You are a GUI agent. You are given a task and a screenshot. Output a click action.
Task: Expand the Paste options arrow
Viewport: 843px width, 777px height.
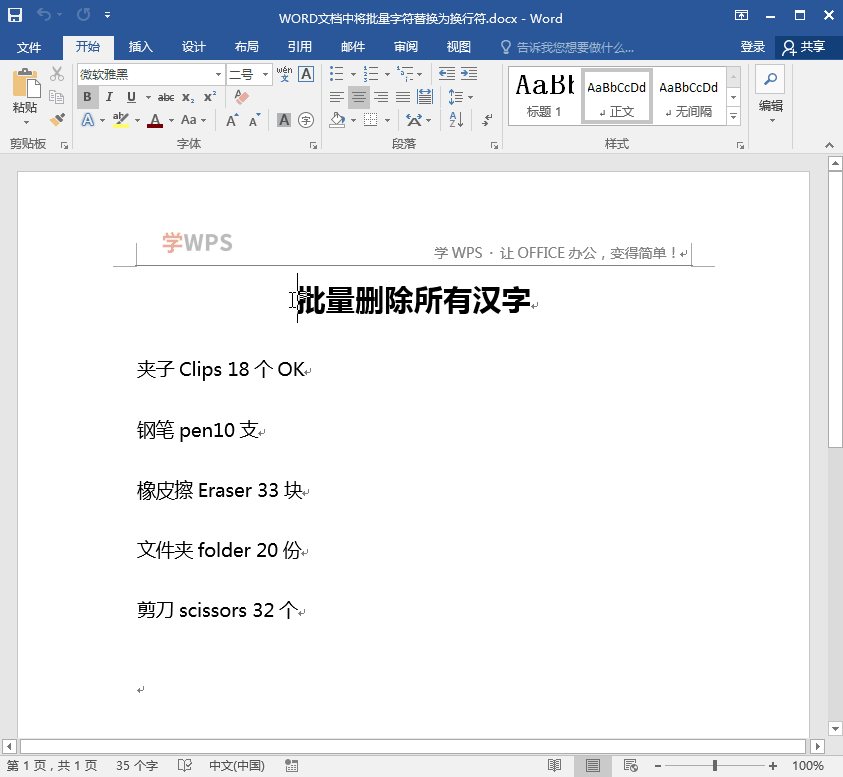point(25,122)
